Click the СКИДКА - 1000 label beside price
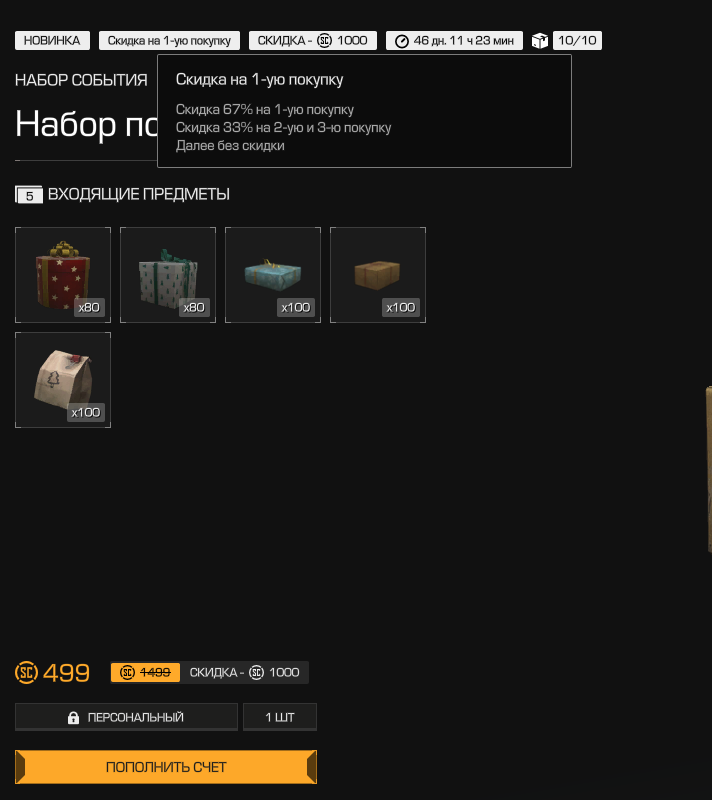This screenshot has height=800, width=712. (x=244, y=672)
